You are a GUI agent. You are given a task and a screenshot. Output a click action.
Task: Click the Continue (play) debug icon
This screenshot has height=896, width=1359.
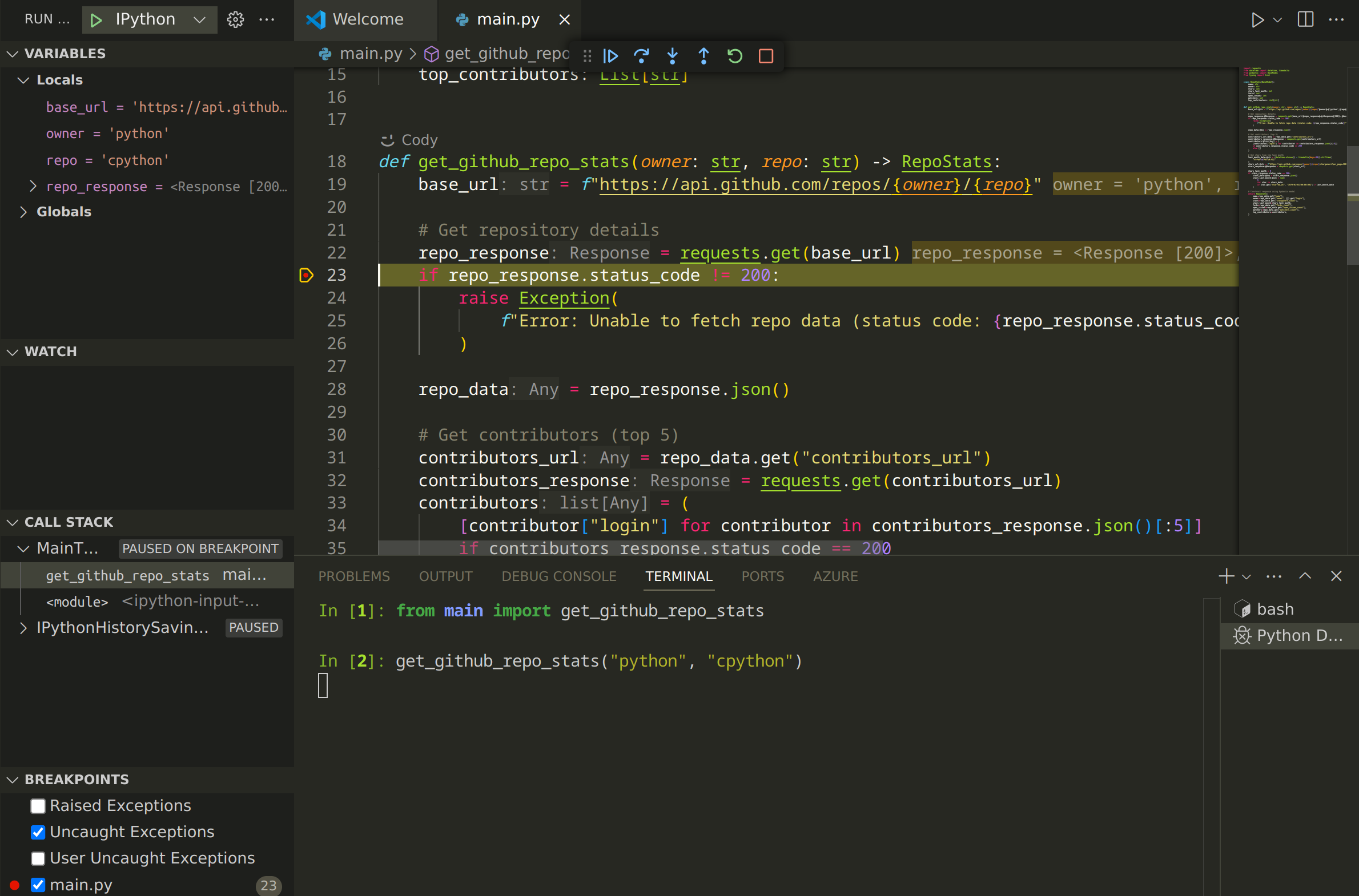point(611,54)
